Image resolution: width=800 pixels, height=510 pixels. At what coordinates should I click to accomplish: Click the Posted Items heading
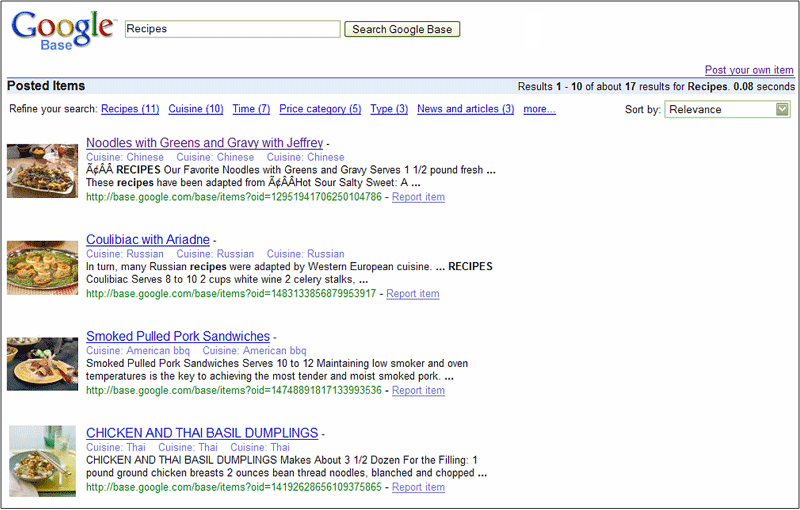pos(46,86)
